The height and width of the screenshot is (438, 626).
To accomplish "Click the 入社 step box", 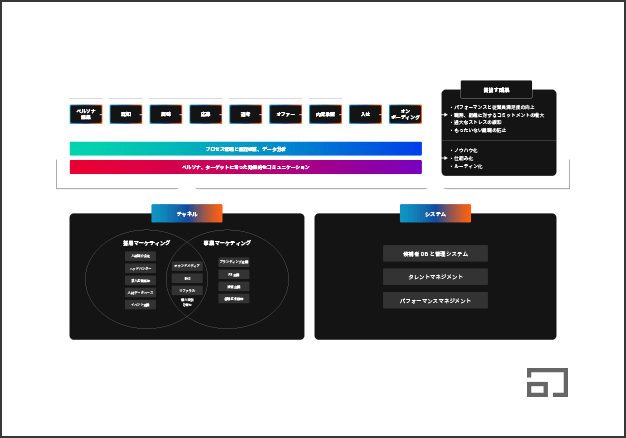I will point(365,114).
